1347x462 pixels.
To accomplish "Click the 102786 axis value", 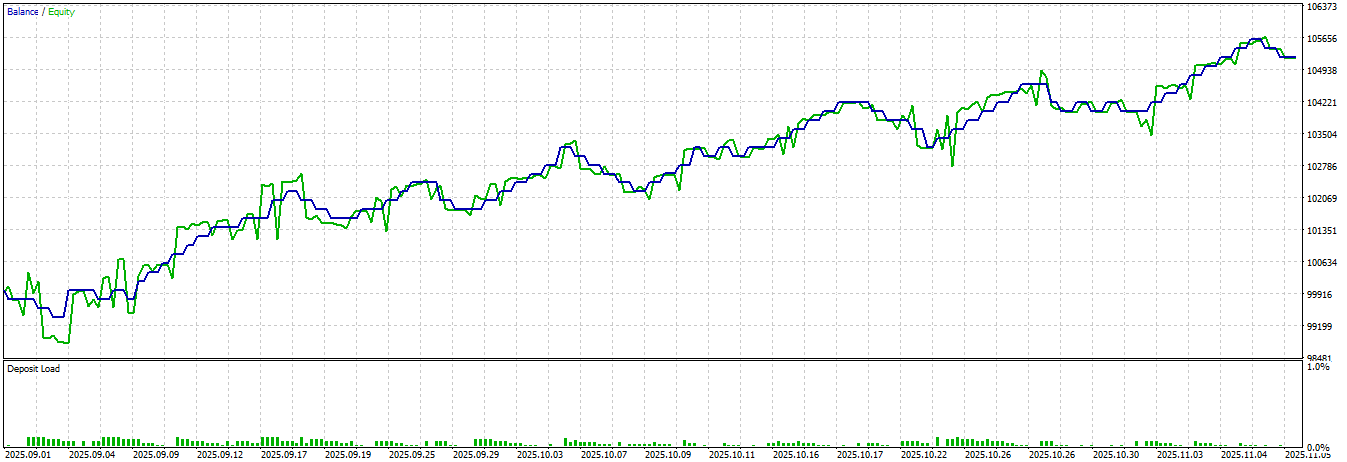I will pyautogui.click(x=1321, y=167).
